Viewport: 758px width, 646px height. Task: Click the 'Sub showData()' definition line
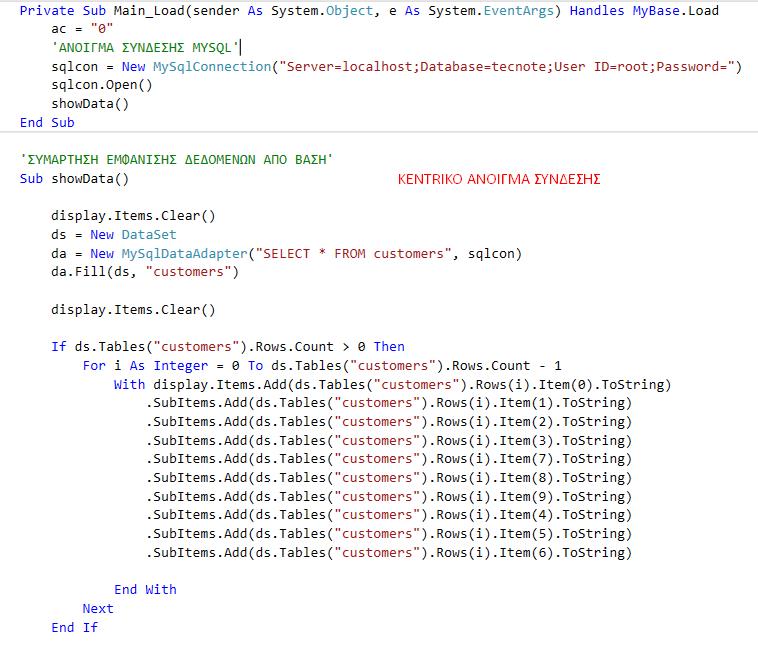(x=74, y=179)
